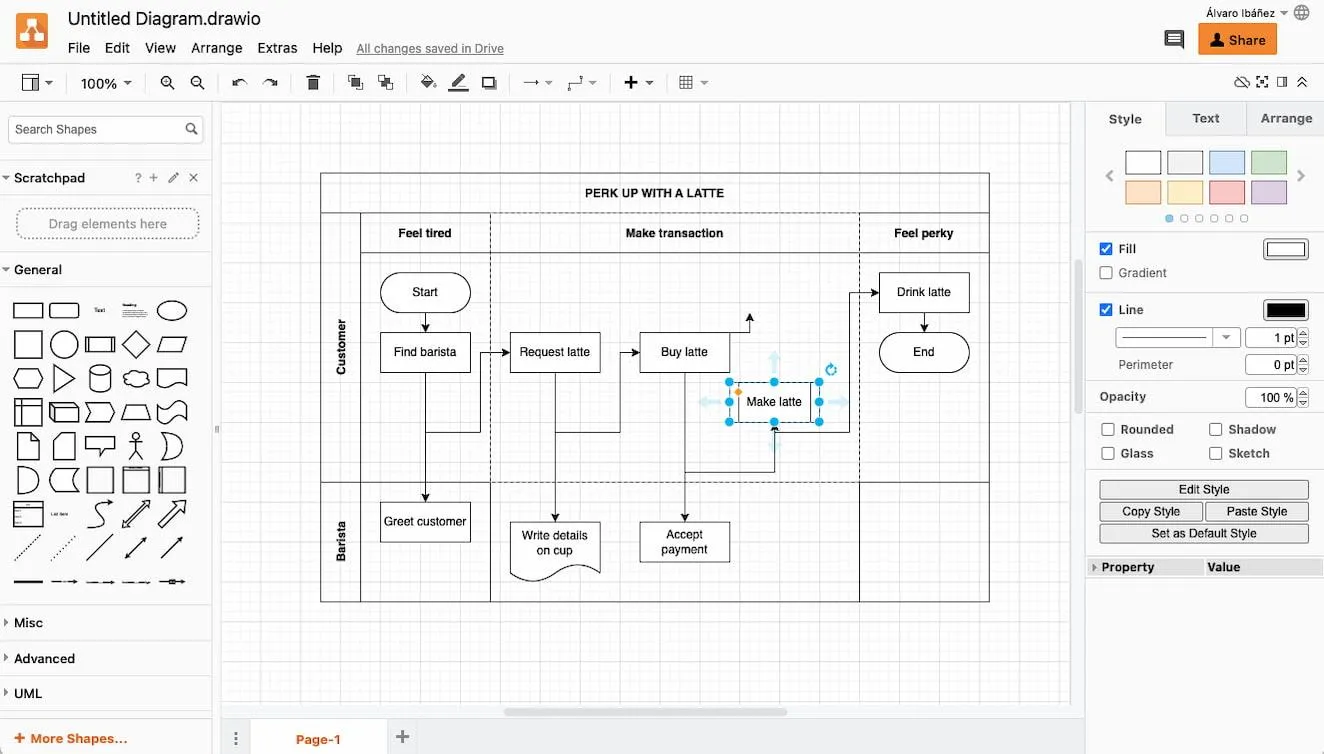Toggle the Line checkbox

click(x=1106, y=310)
